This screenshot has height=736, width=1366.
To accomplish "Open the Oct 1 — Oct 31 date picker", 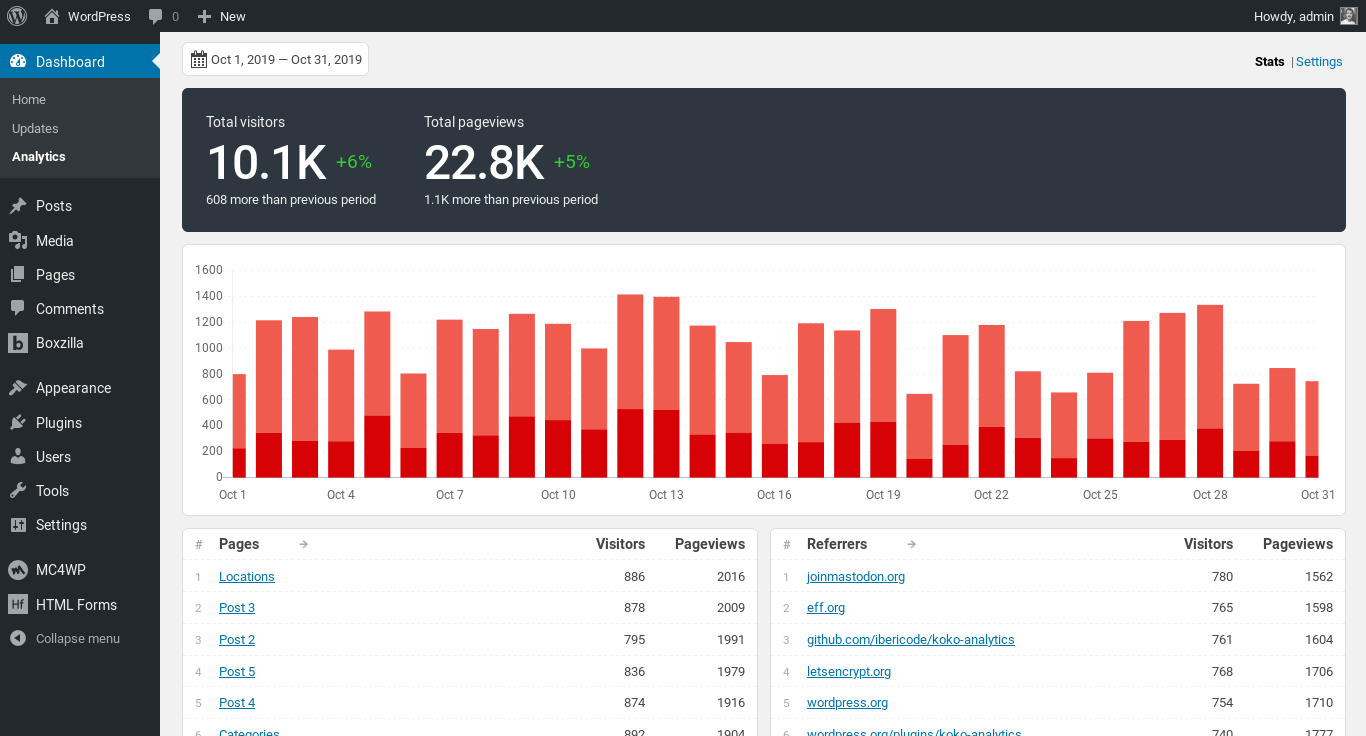I will click(x=285, y=58).
